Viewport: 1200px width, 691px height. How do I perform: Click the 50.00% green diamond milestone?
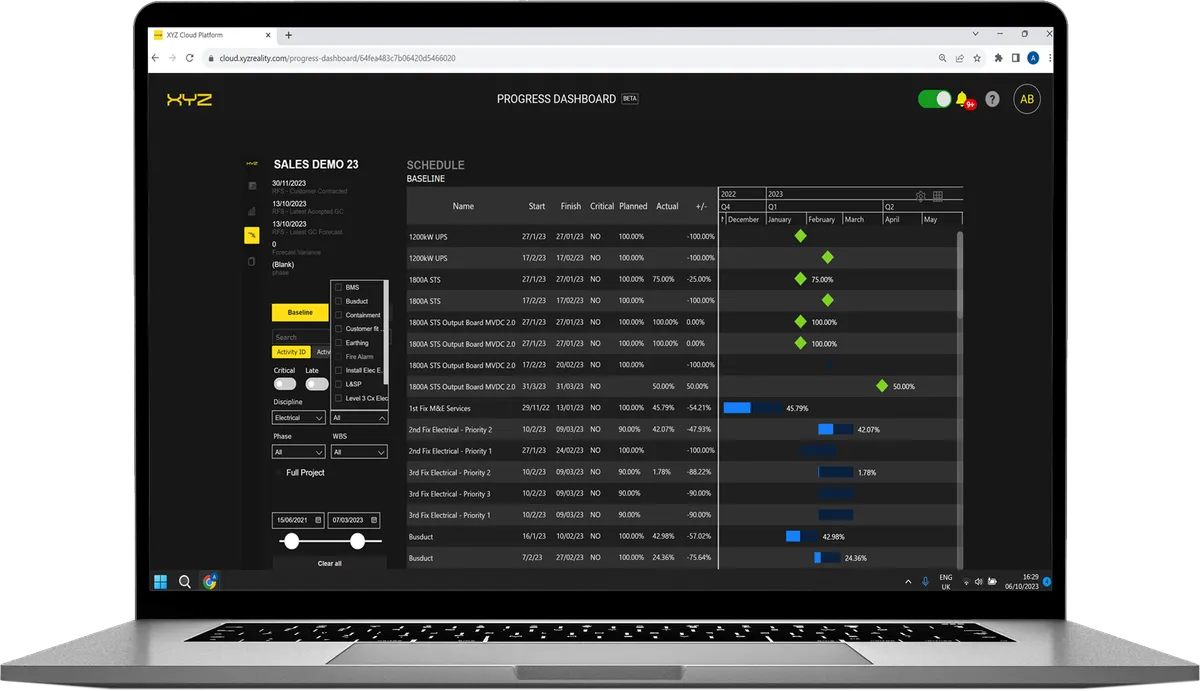[882, 386]
